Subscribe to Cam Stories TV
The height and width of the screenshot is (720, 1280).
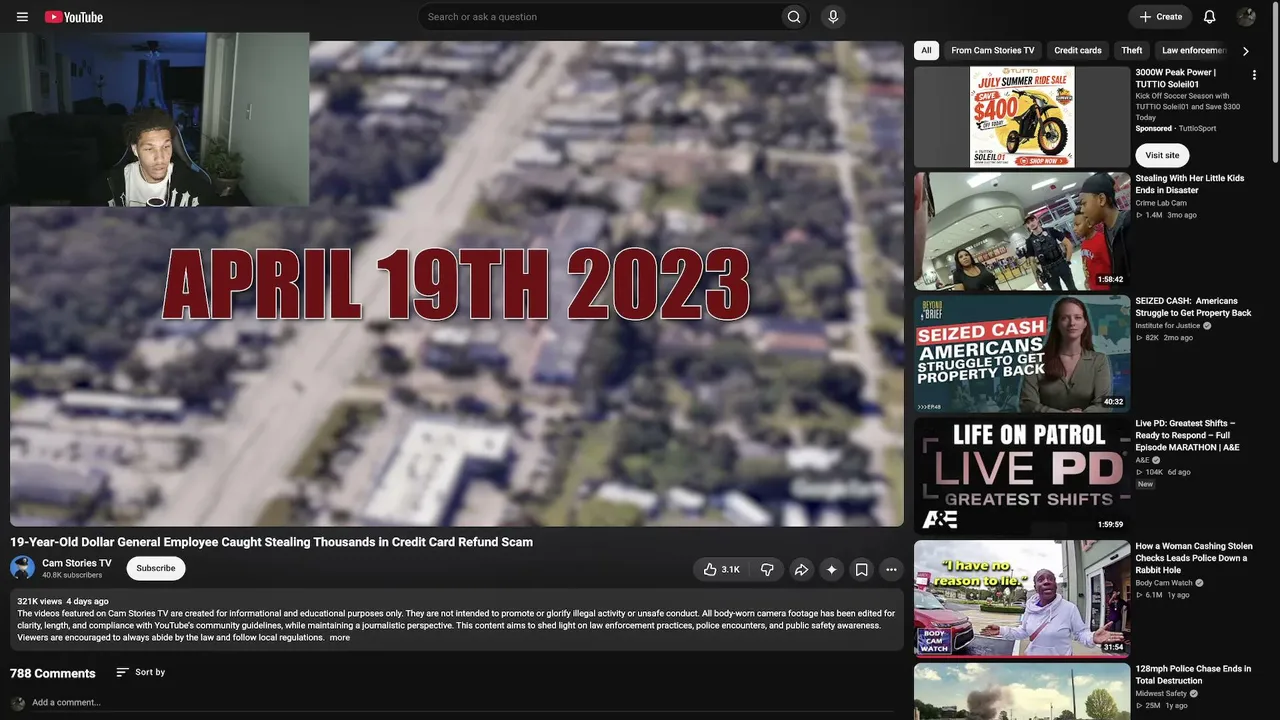[x=156, y=568]
